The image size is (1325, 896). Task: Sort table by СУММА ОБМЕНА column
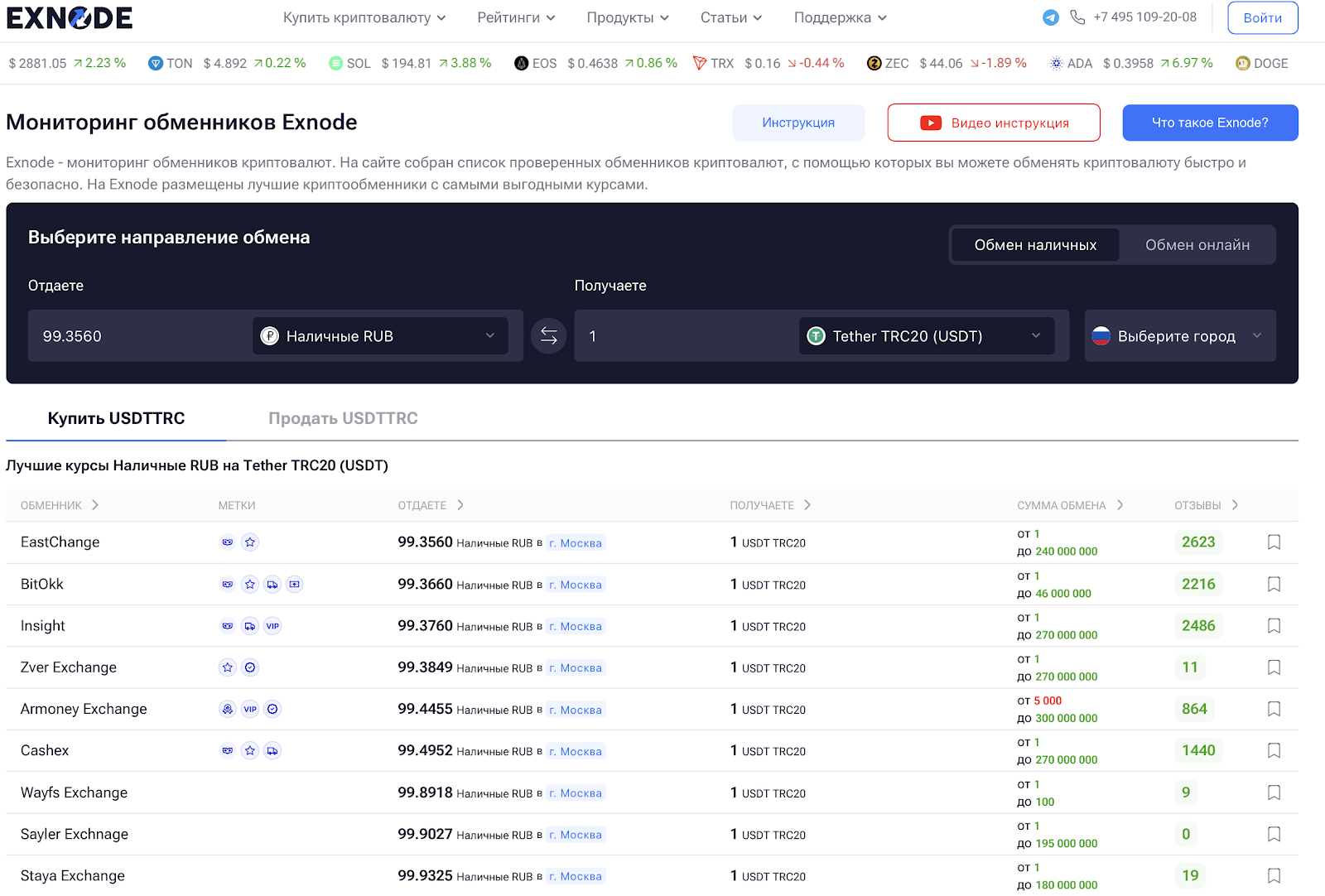[x=1070, y=505]
